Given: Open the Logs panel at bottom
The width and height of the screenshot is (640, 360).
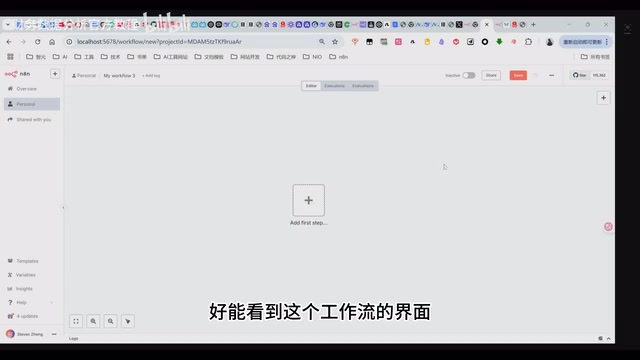Looking at the screenshot, I should [x=73, y=338].
